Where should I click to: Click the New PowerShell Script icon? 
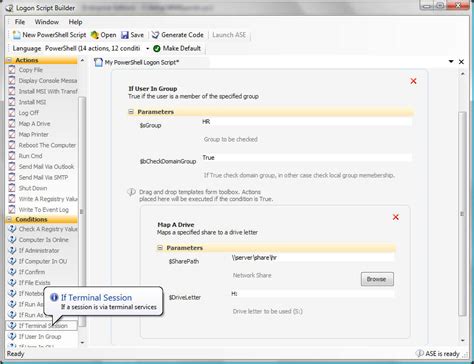tap(16, 35)
